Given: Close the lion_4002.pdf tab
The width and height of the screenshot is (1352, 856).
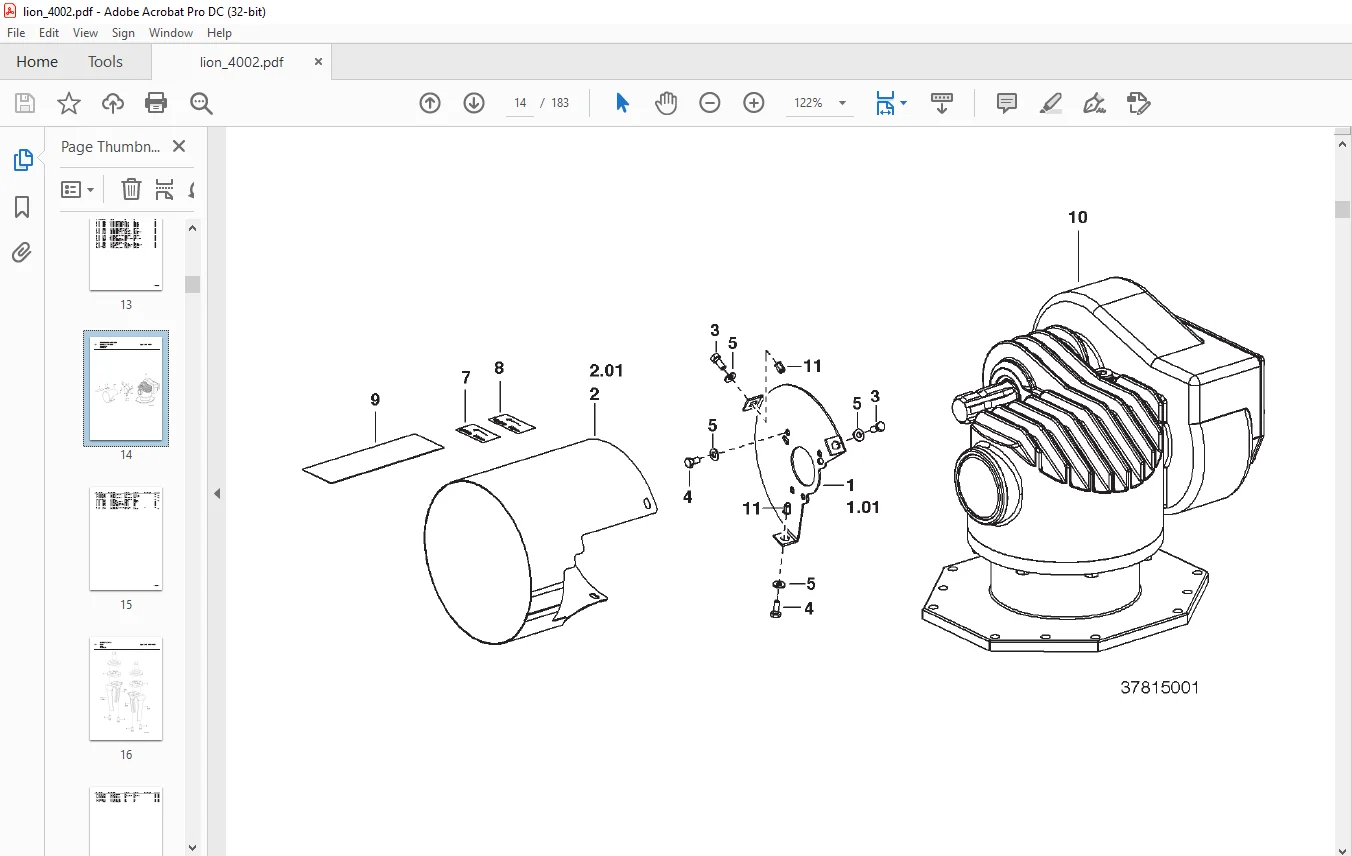Looking at the screenshot, I should [319, 61].
